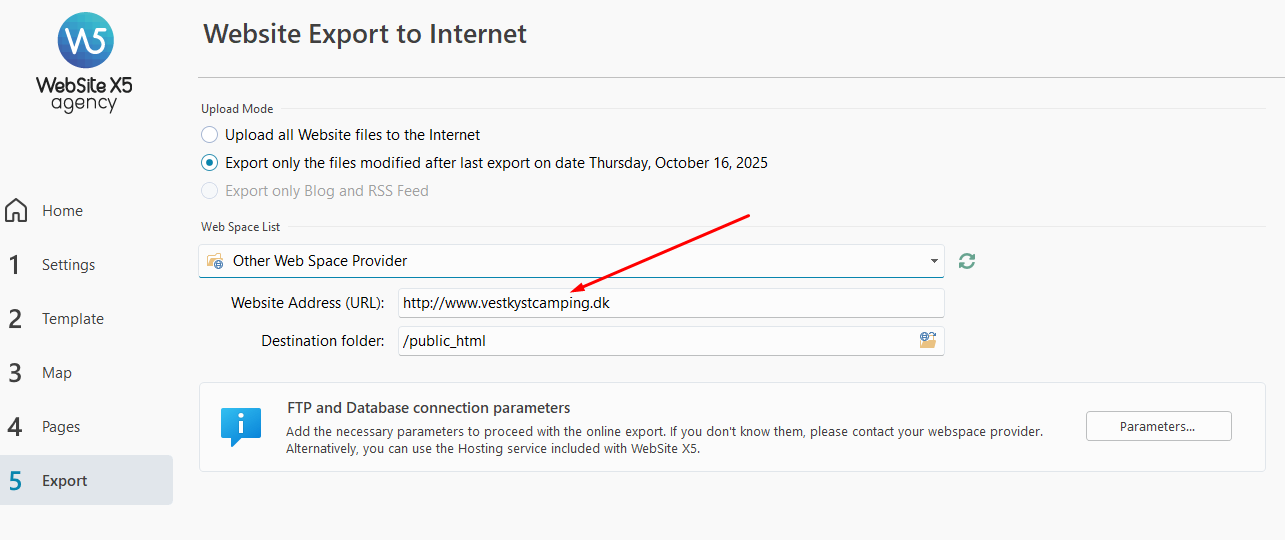Click the web space provider folder icon
This screenshot has height=540, width=1285.
pos(215,261)
